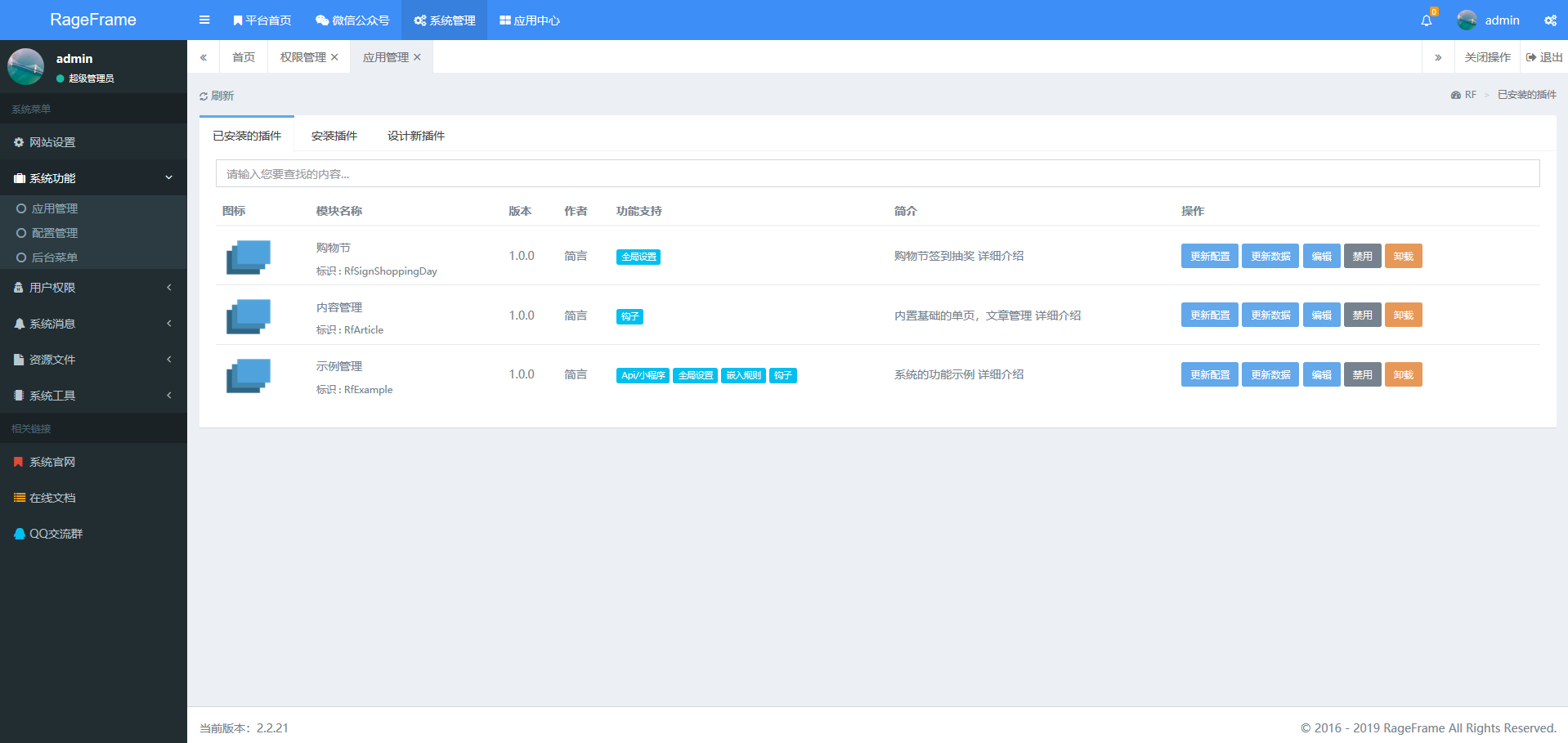Open the 在线文档 link in sidebar
1568x743 pixels.
pos(93,498)
